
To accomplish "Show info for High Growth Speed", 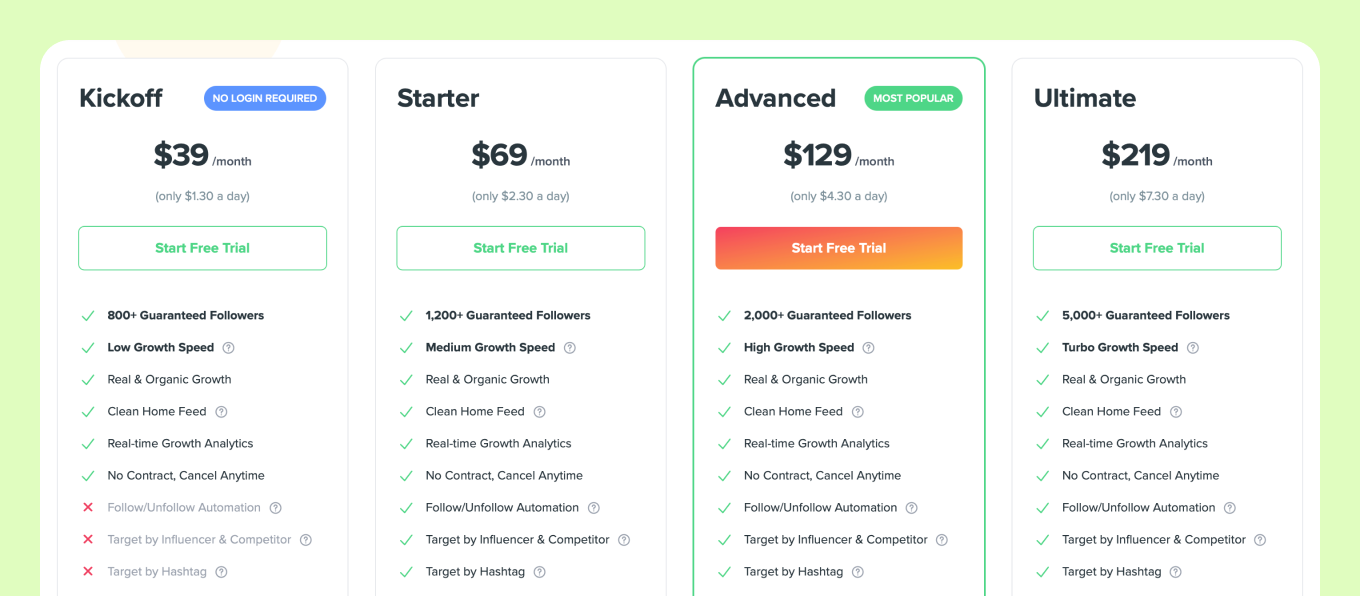I will point(868,348).
